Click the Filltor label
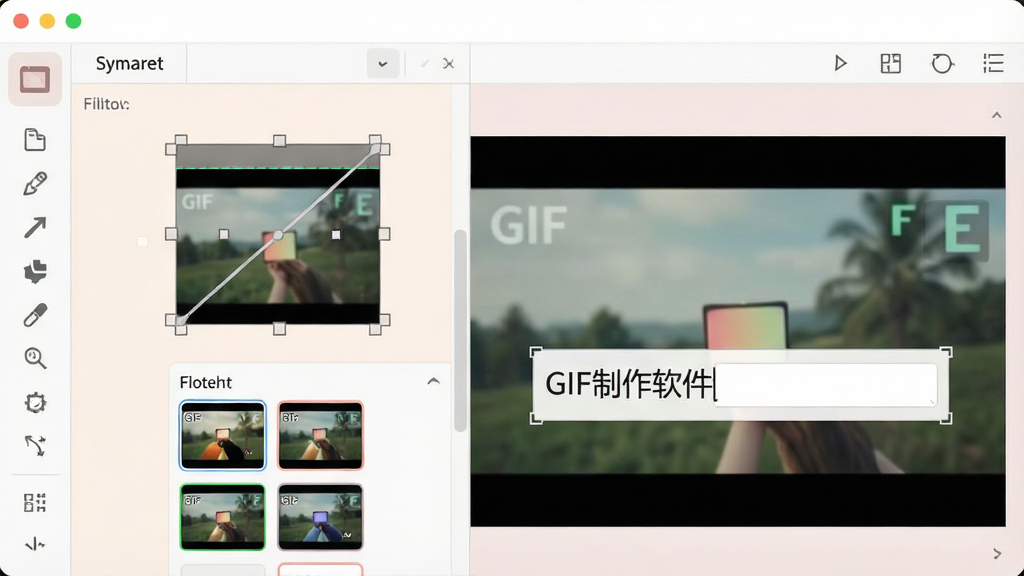Image resolution: width=1024 pixels, height=576 pixels. coord(106,104)
